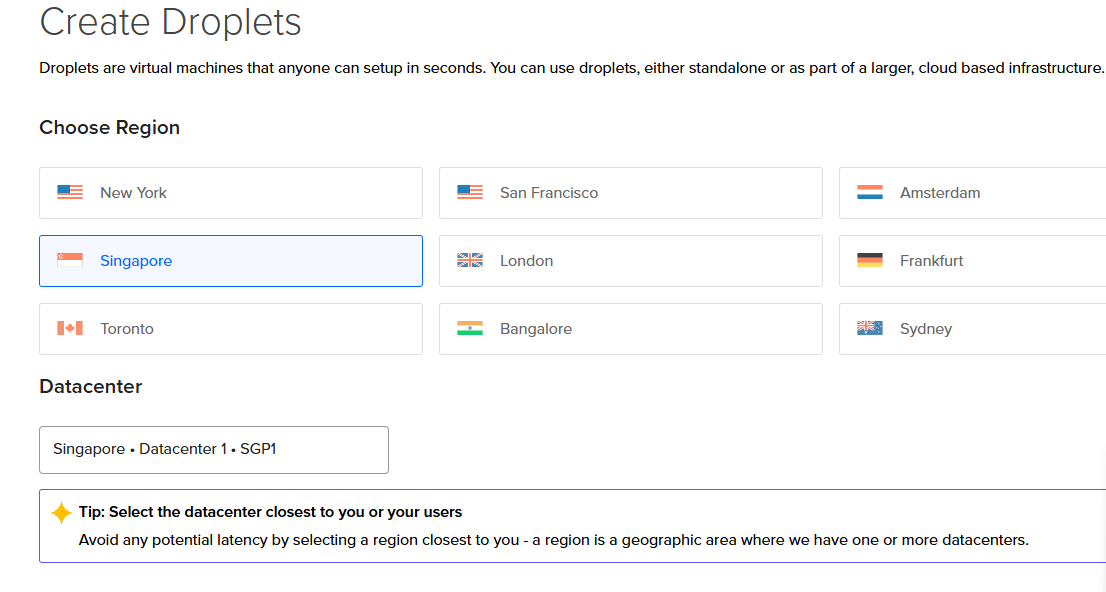The image size is (1106, 592).
Task: Choose the Sydney region option
Action: pyautogui.click(x=970, y=329)
